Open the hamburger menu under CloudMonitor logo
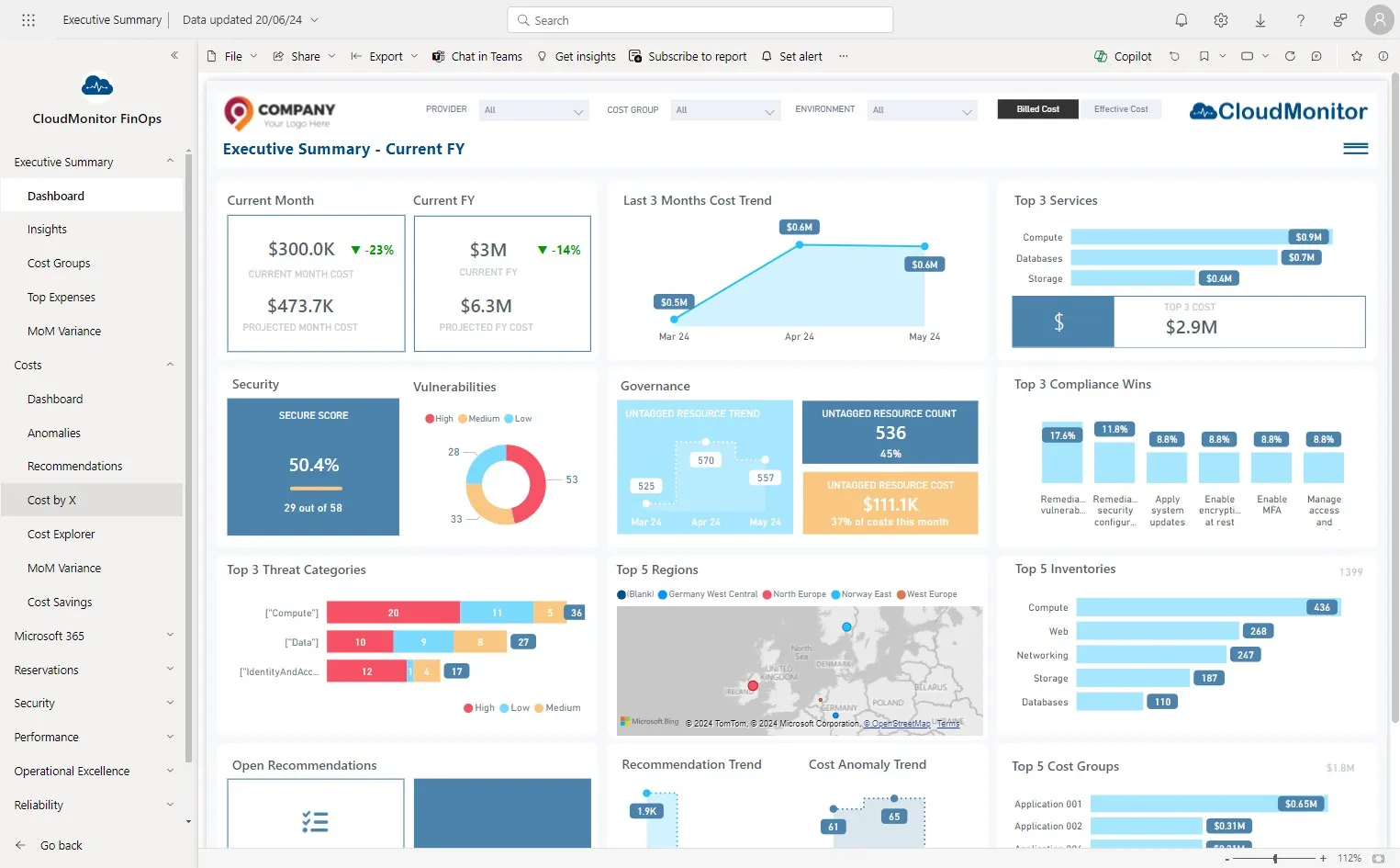 click(1356, 148)
